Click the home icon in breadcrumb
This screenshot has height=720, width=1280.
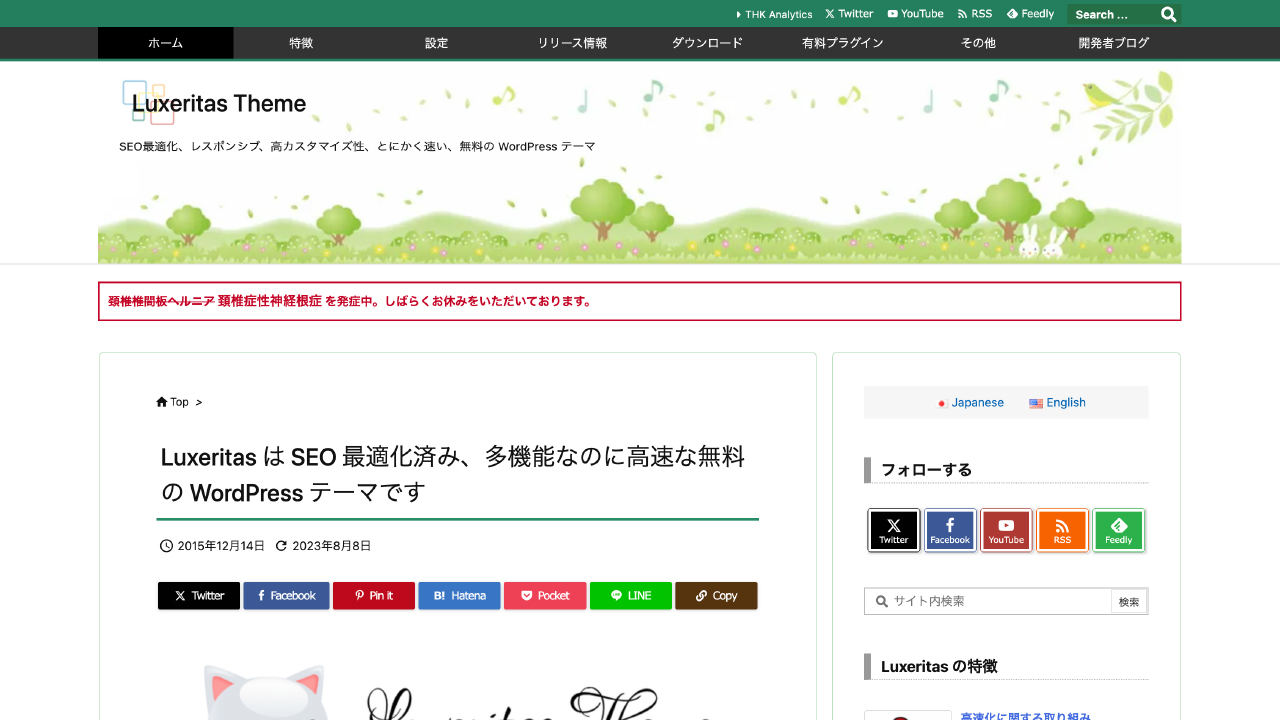162,402
